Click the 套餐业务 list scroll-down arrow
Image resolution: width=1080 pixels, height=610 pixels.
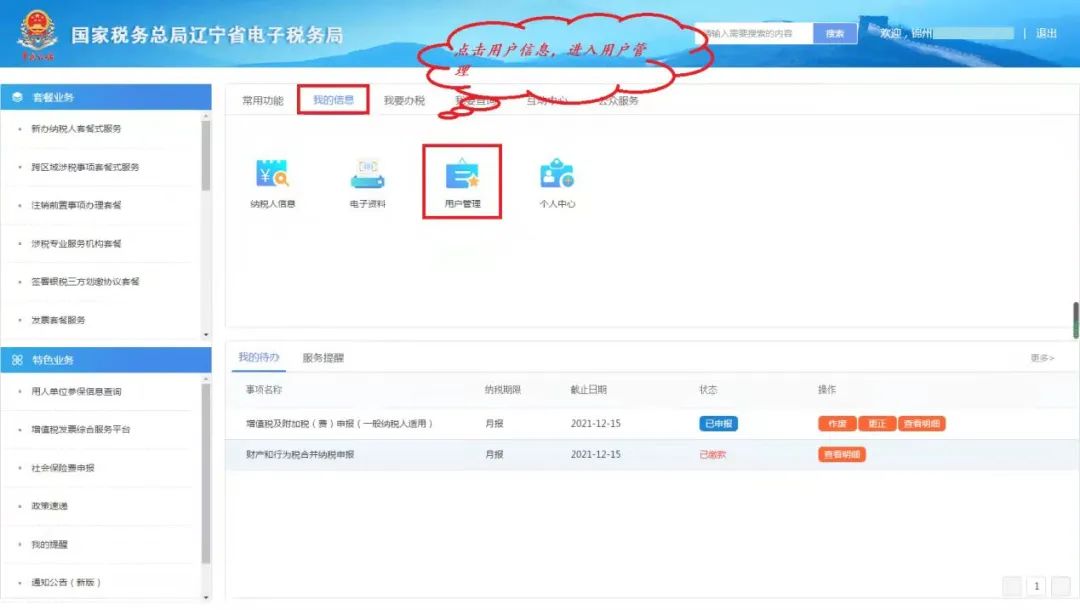(206, 335)
